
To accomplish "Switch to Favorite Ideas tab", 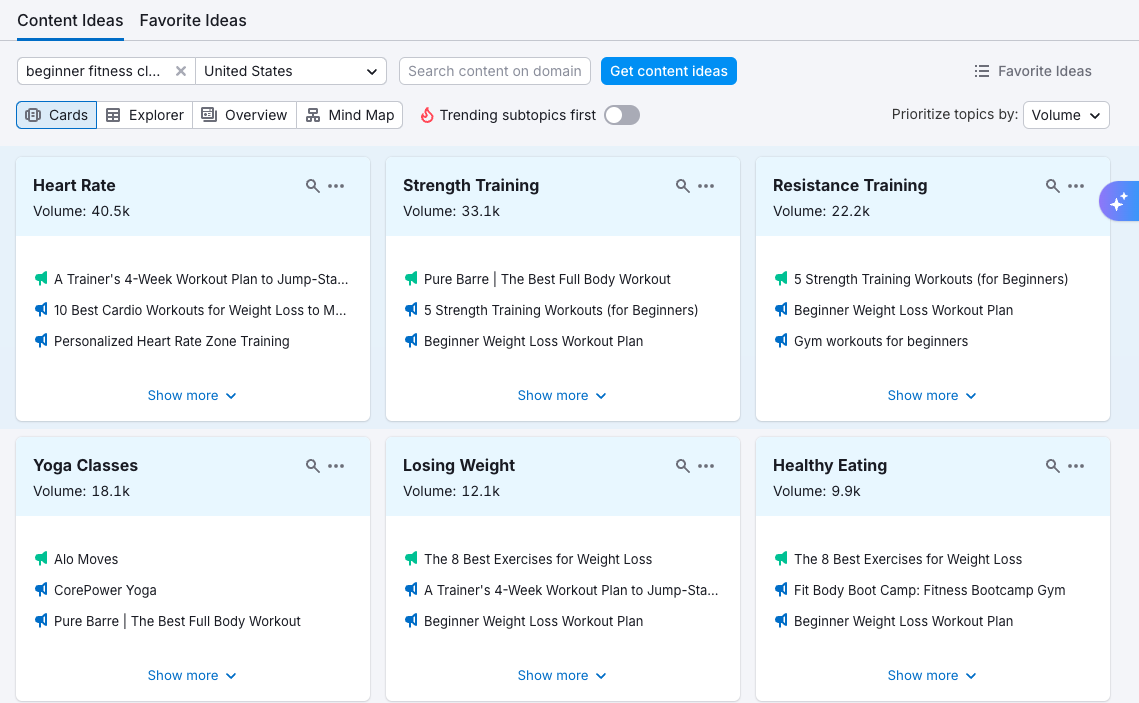I will pos(193,20).
